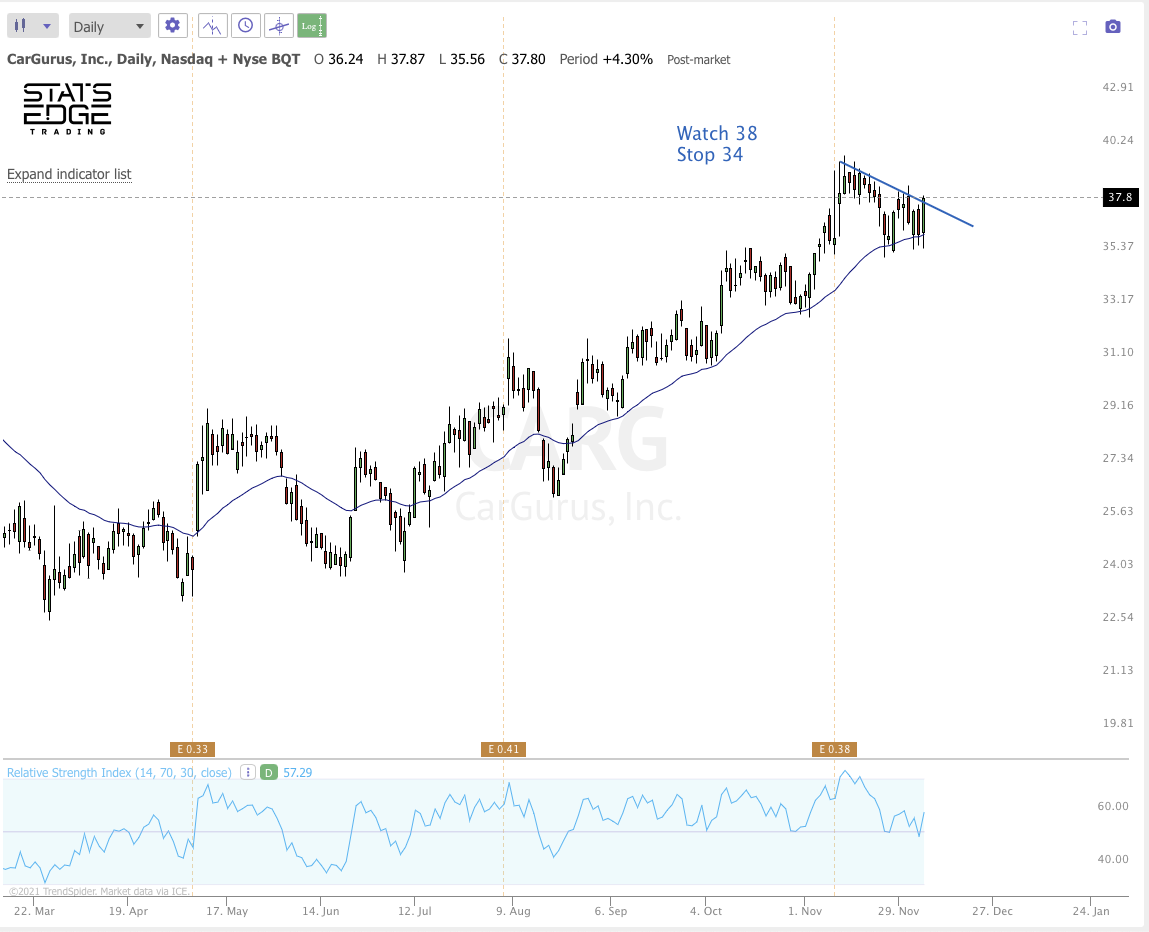Select the trendline analysis icon
The height and width of the screenshot is (932, 1149).
(x=212, y=25)
